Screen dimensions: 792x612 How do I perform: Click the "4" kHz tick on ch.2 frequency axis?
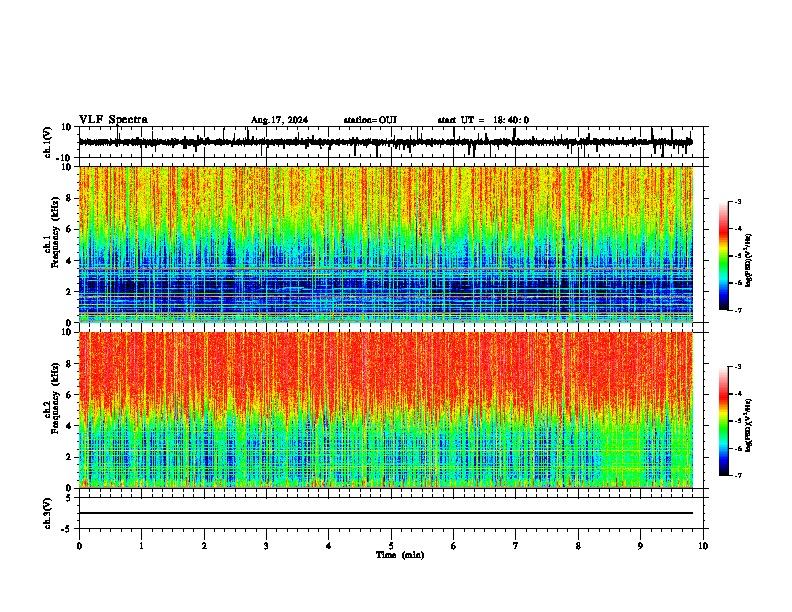69,426
